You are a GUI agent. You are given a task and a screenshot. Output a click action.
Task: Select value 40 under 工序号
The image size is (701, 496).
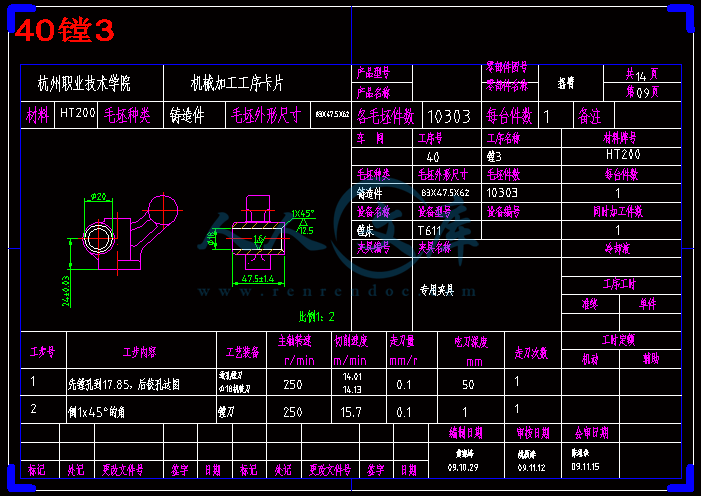coord(433,157)
